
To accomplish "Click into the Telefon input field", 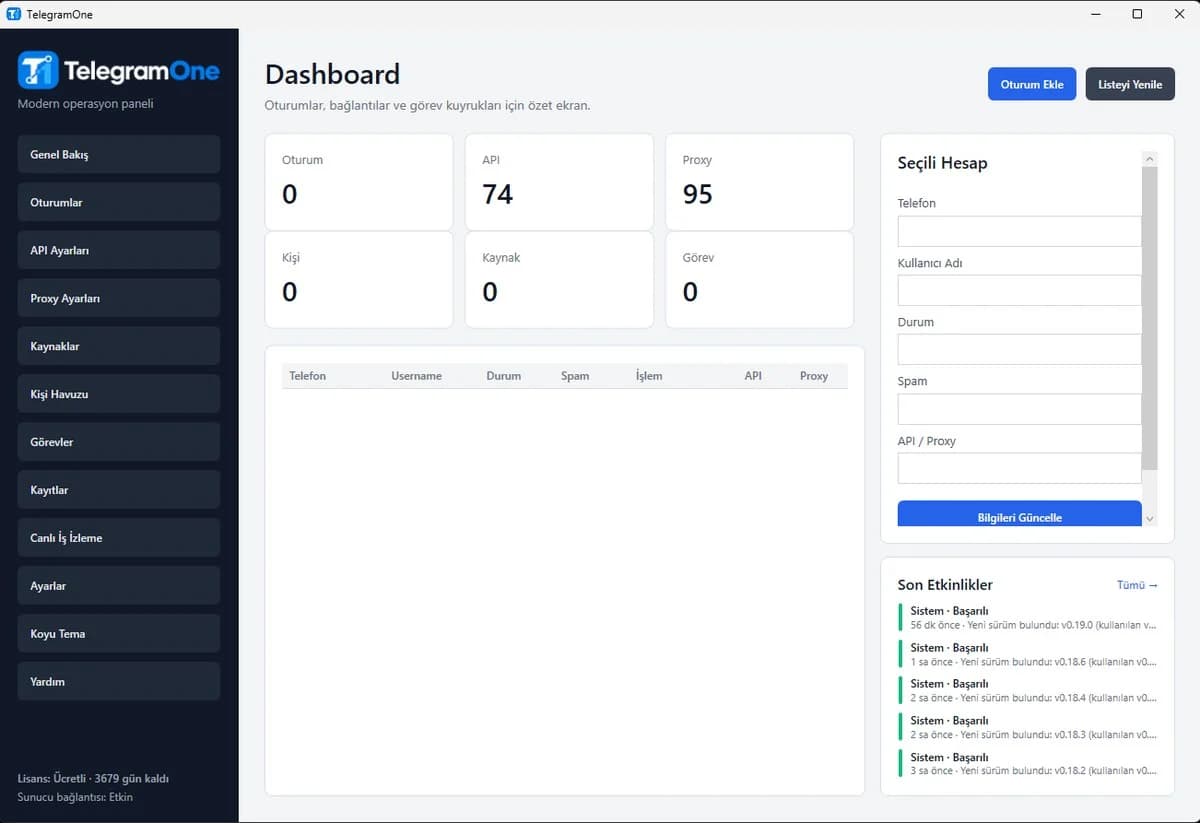I will pos(1019,231).
